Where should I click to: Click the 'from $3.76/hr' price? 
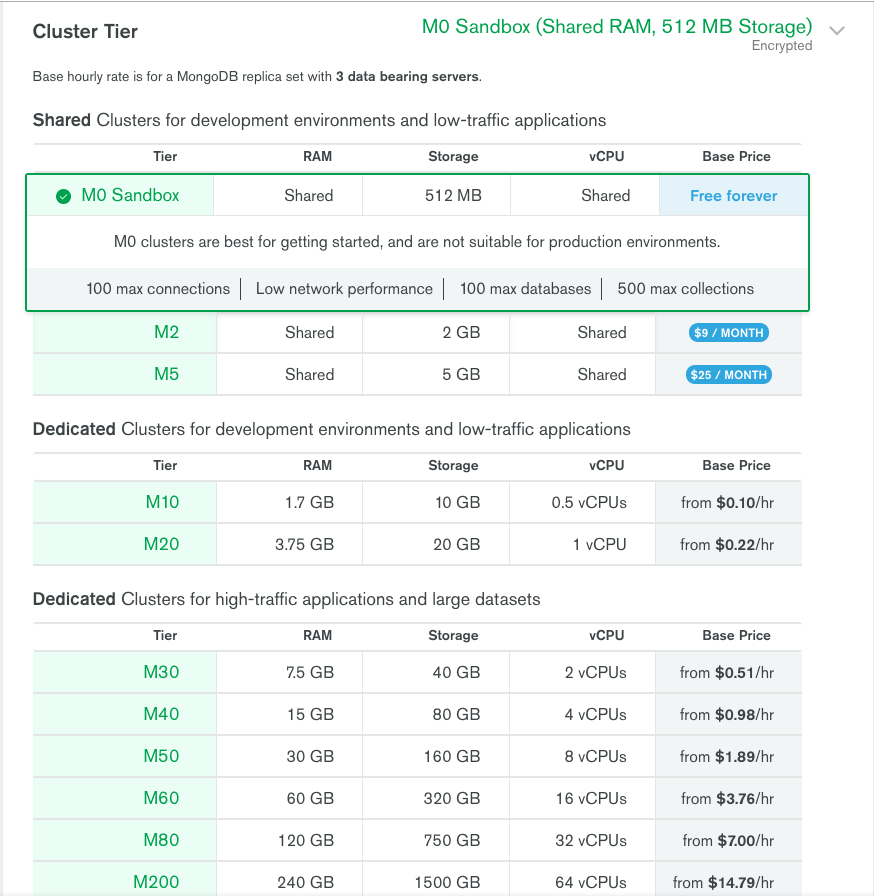point(727,799)
